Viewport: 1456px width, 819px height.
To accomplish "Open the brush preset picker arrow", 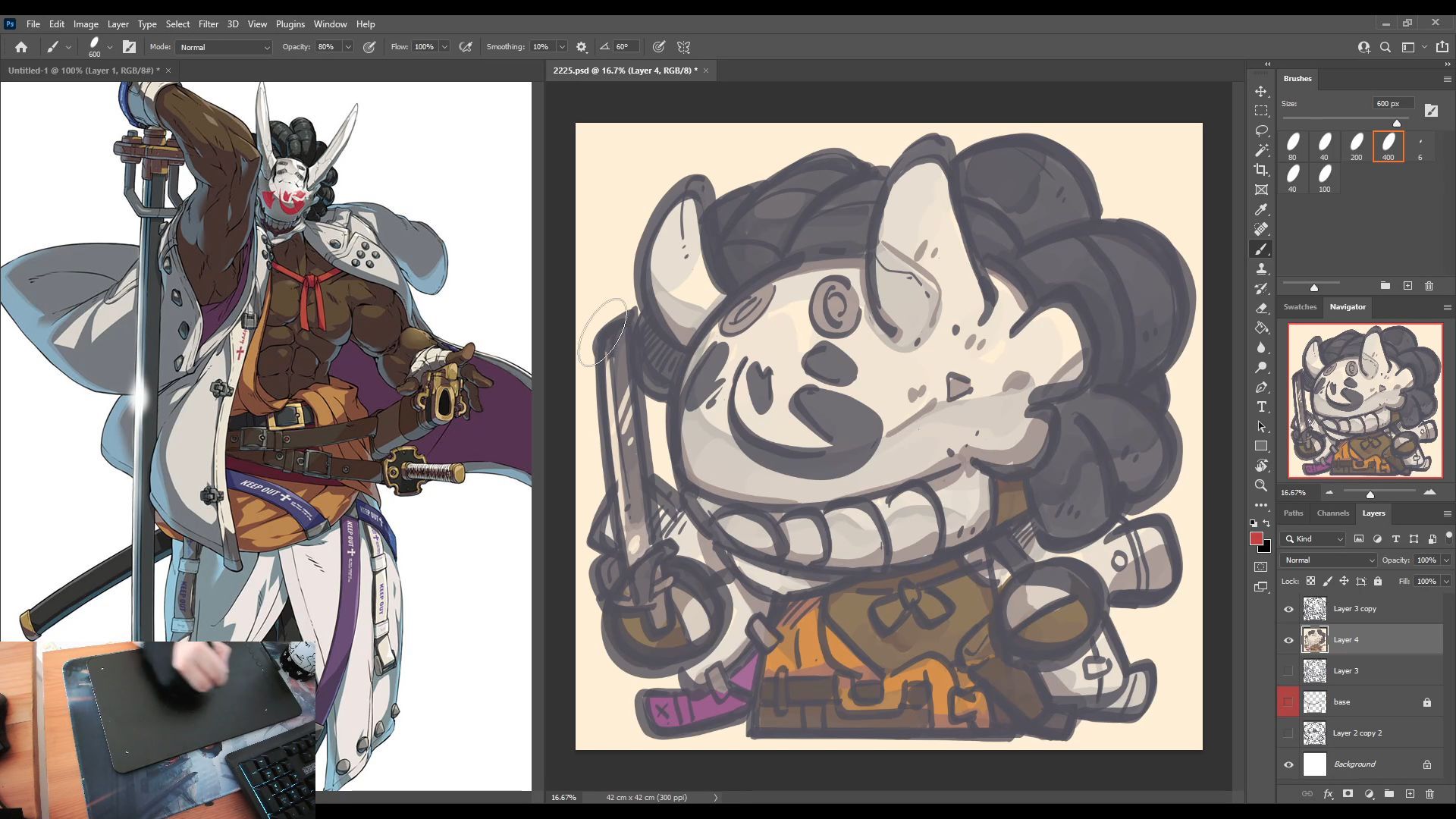I will [x=110, y=47].
